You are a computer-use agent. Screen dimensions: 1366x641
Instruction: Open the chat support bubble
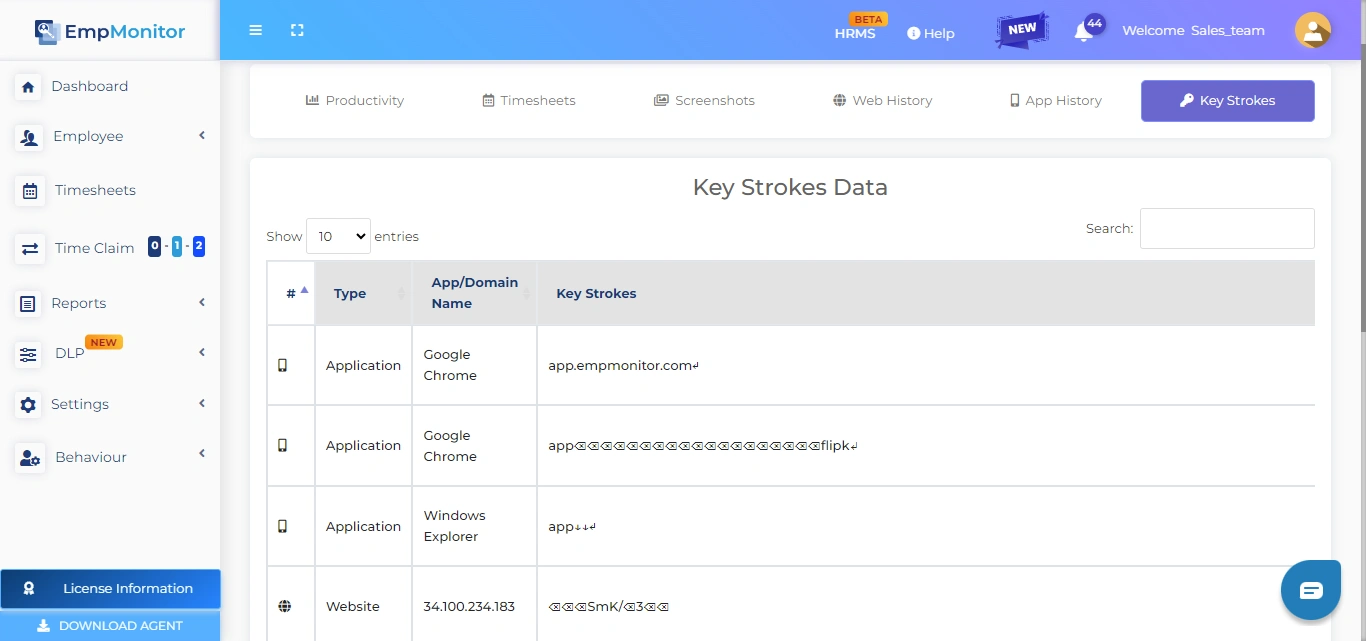click(1310, 590)
